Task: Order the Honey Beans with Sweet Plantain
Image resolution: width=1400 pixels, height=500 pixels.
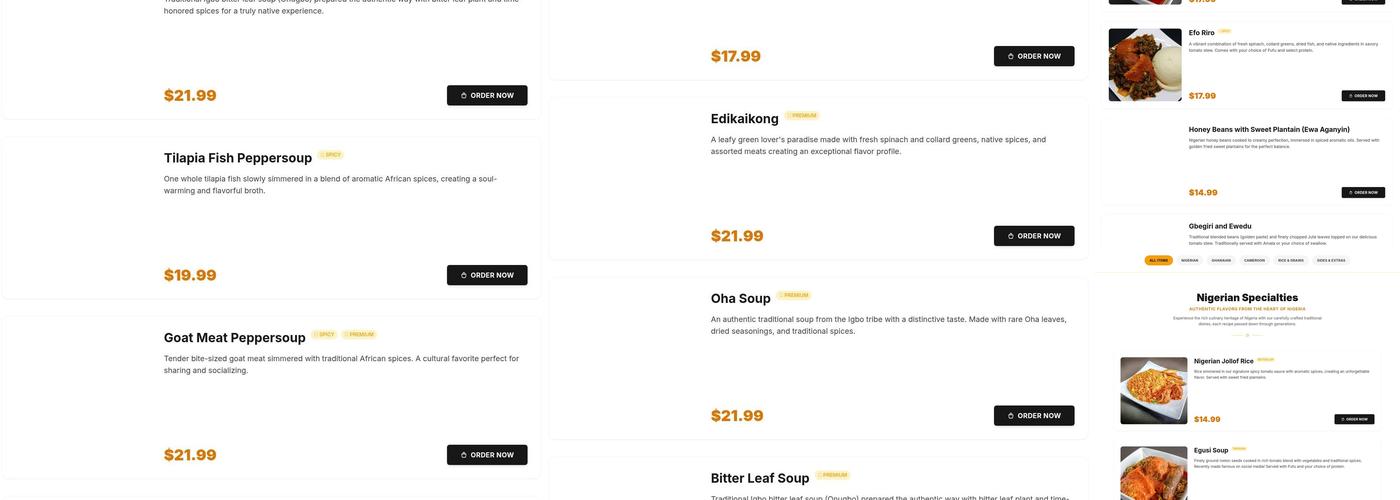Action: [x=1363, y=192]
